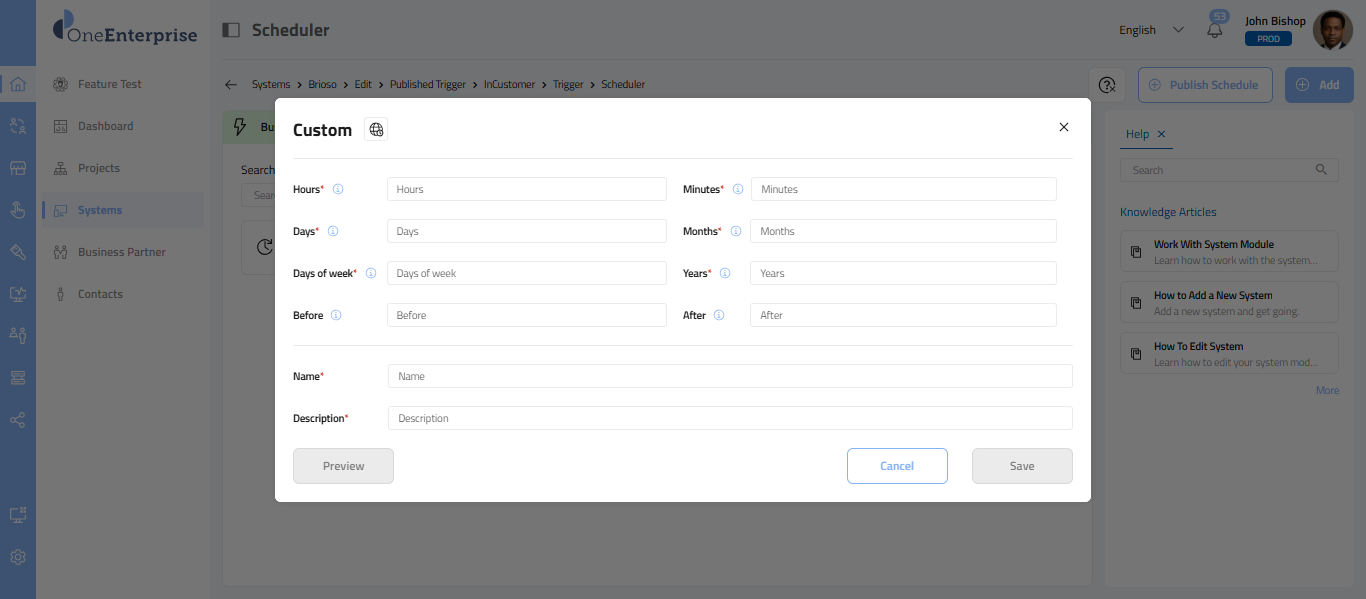
Task: Click the info icon next to Minutes
Action: [x=738, y=189]
